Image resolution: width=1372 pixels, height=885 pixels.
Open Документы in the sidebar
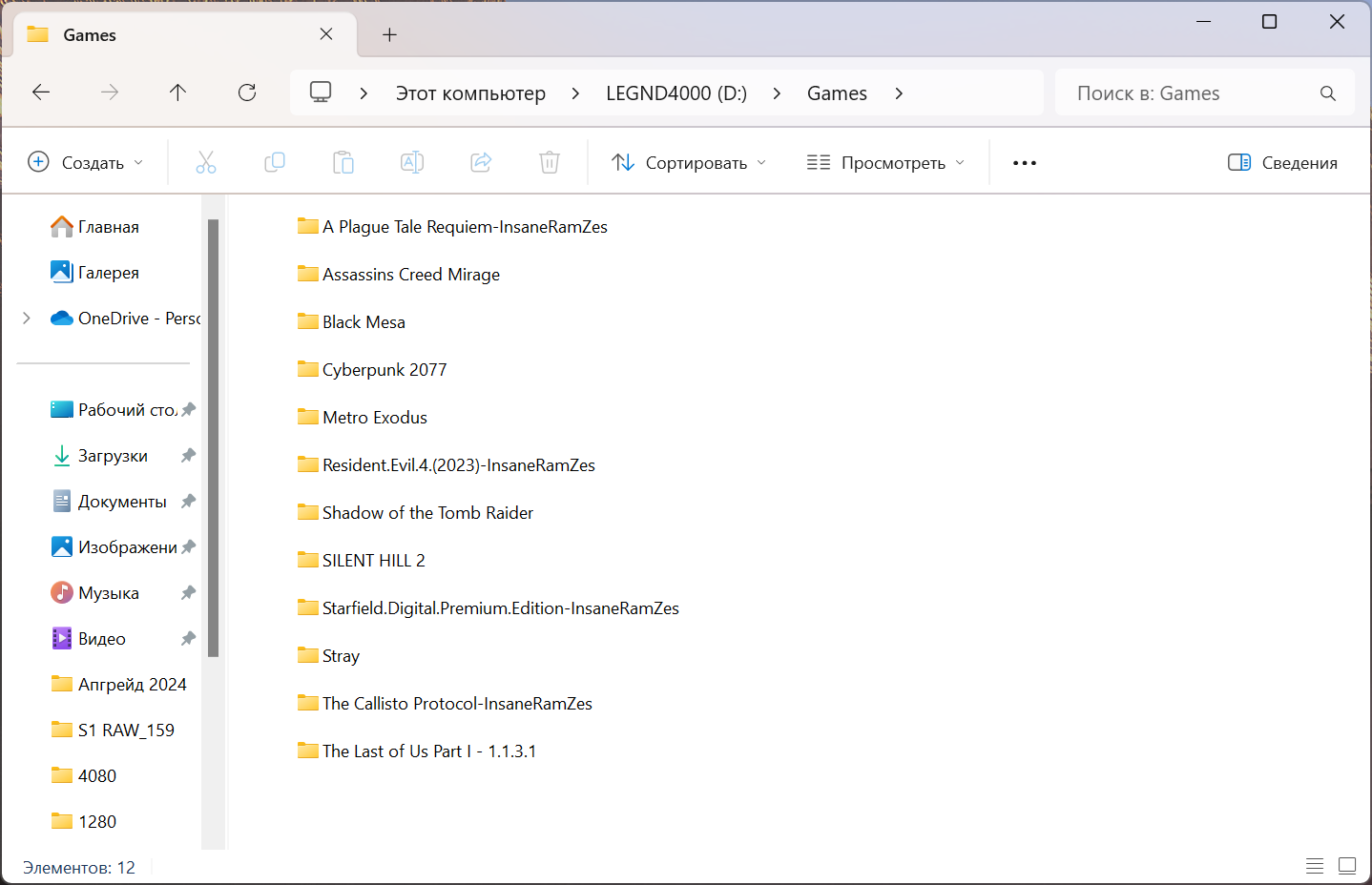coord(109,502)
